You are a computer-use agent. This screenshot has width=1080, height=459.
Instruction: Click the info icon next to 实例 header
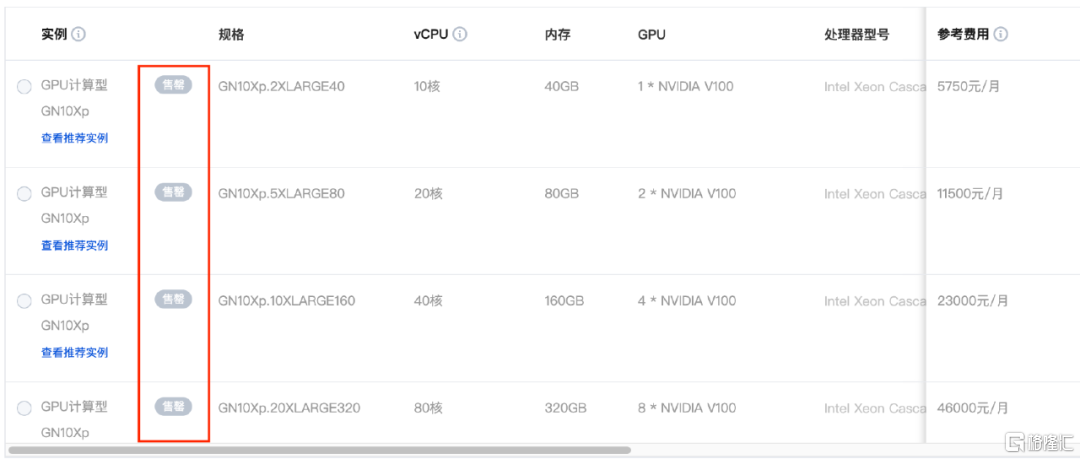coord(79,34)
